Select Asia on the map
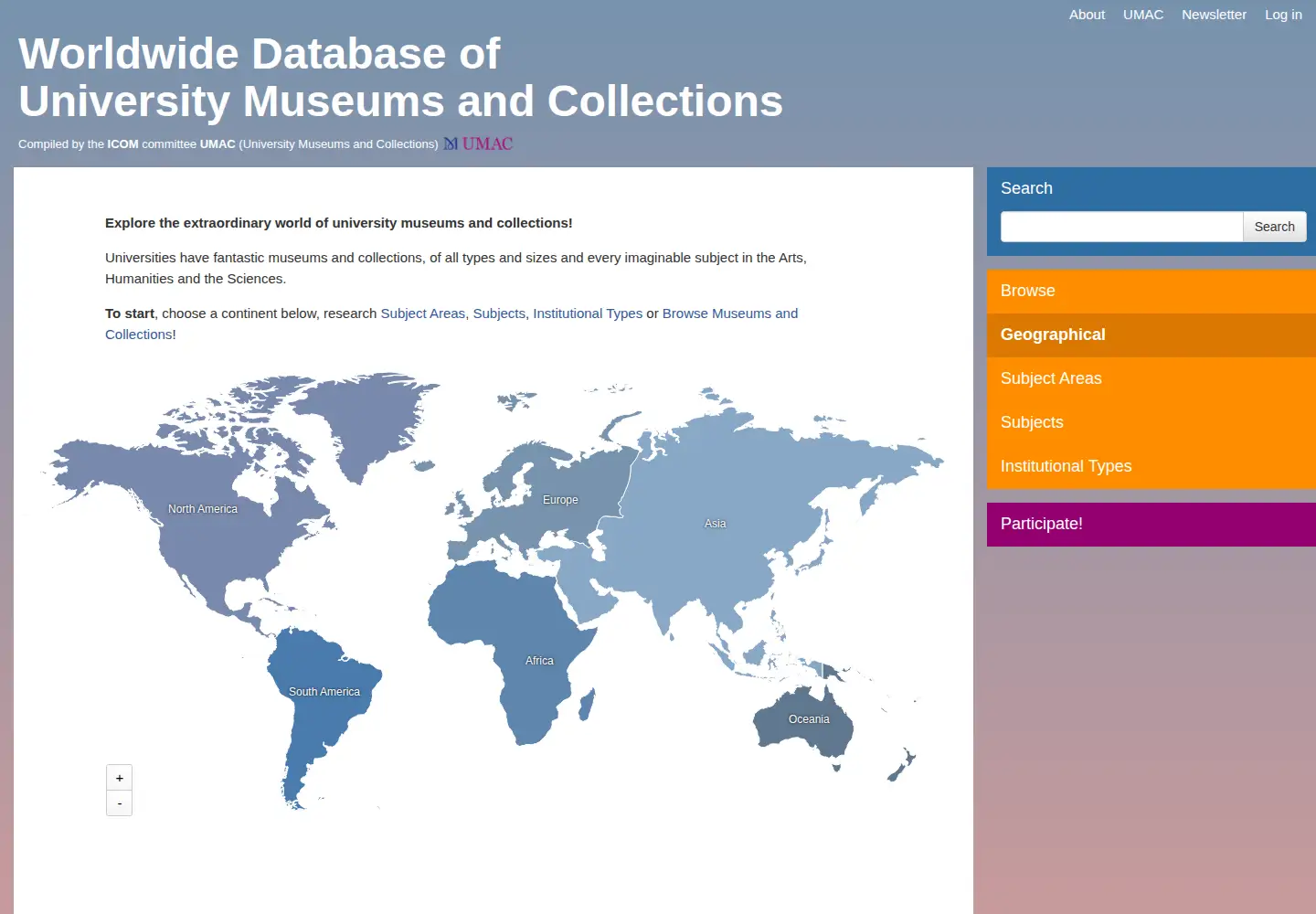The height and width of the screenshot is (914, 1316). click(715, 524)
